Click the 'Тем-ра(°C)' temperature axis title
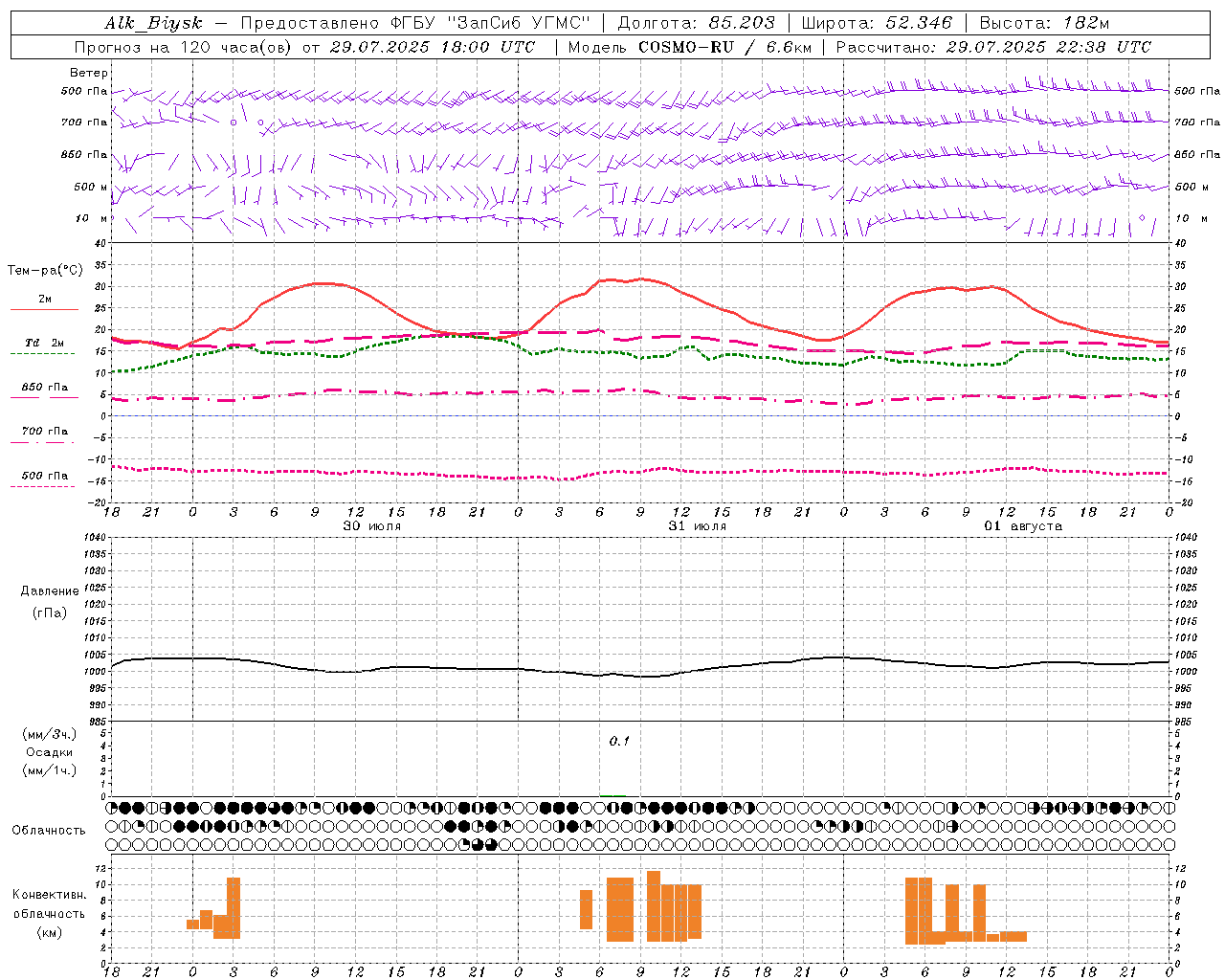The image size is (1225, 980). [x=45, y=271]
